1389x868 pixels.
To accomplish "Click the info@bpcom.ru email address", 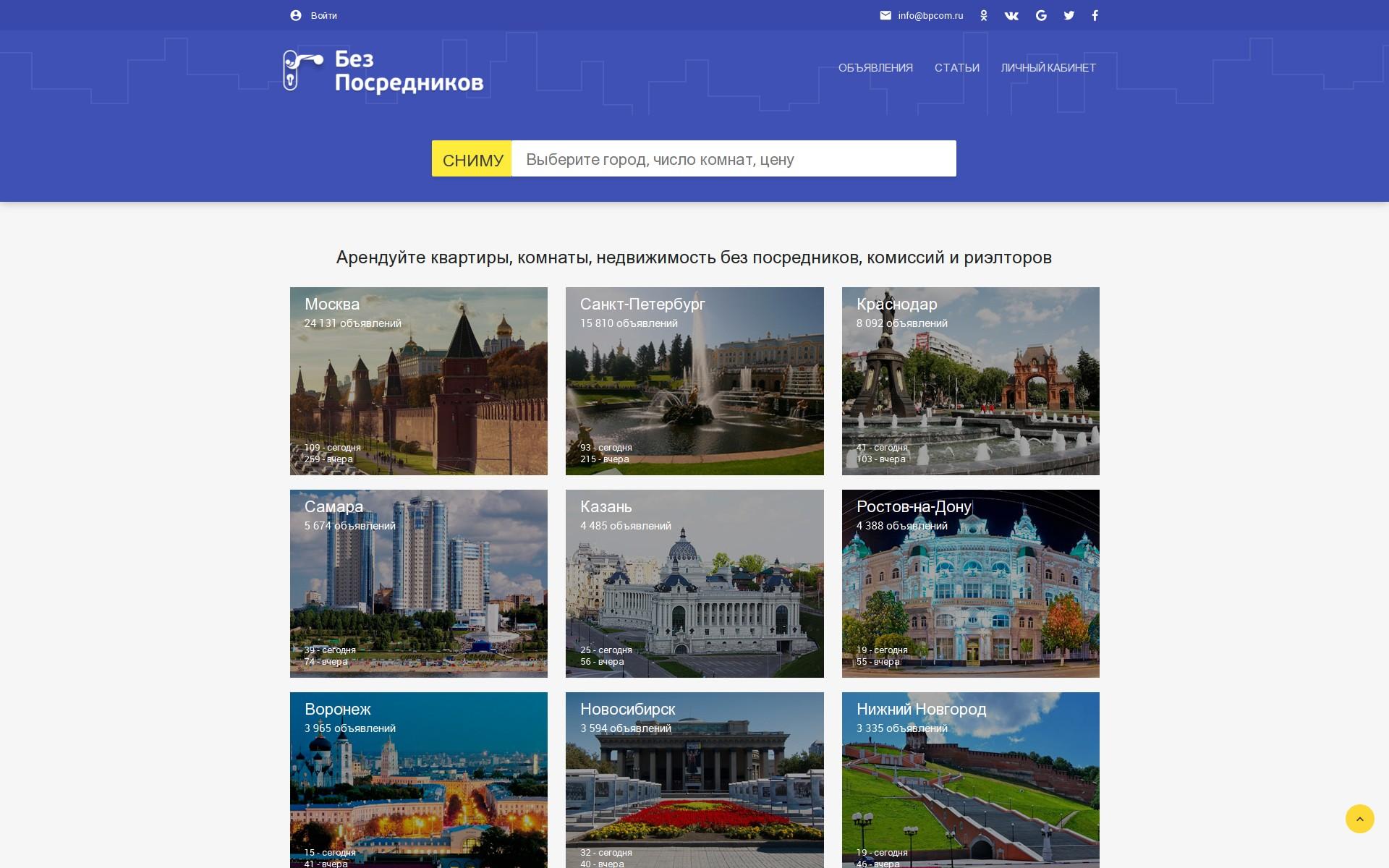I will click(x=930, y=15).
